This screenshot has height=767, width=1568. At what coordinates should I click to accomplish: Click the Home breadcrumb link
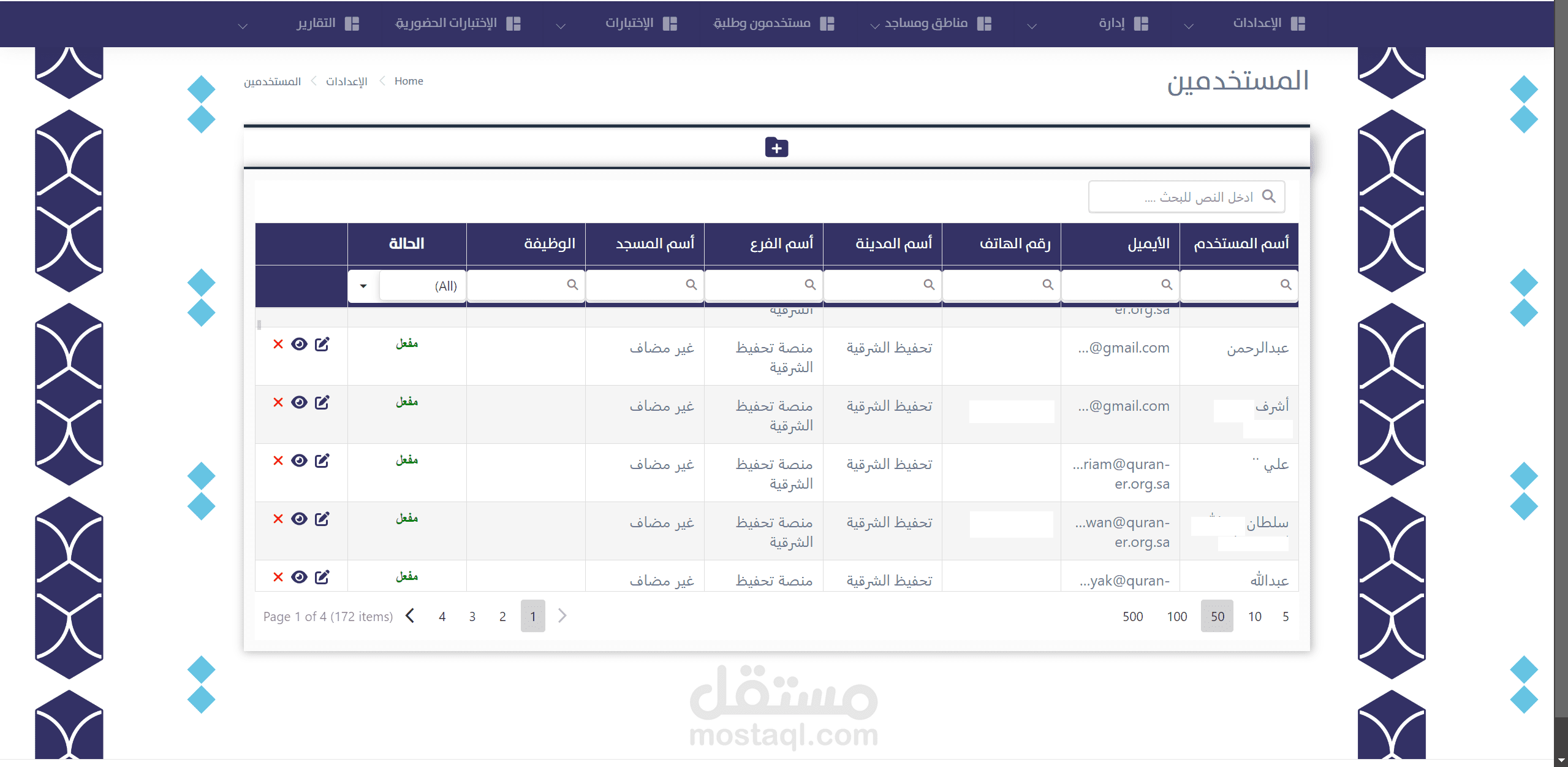(409, 81)
